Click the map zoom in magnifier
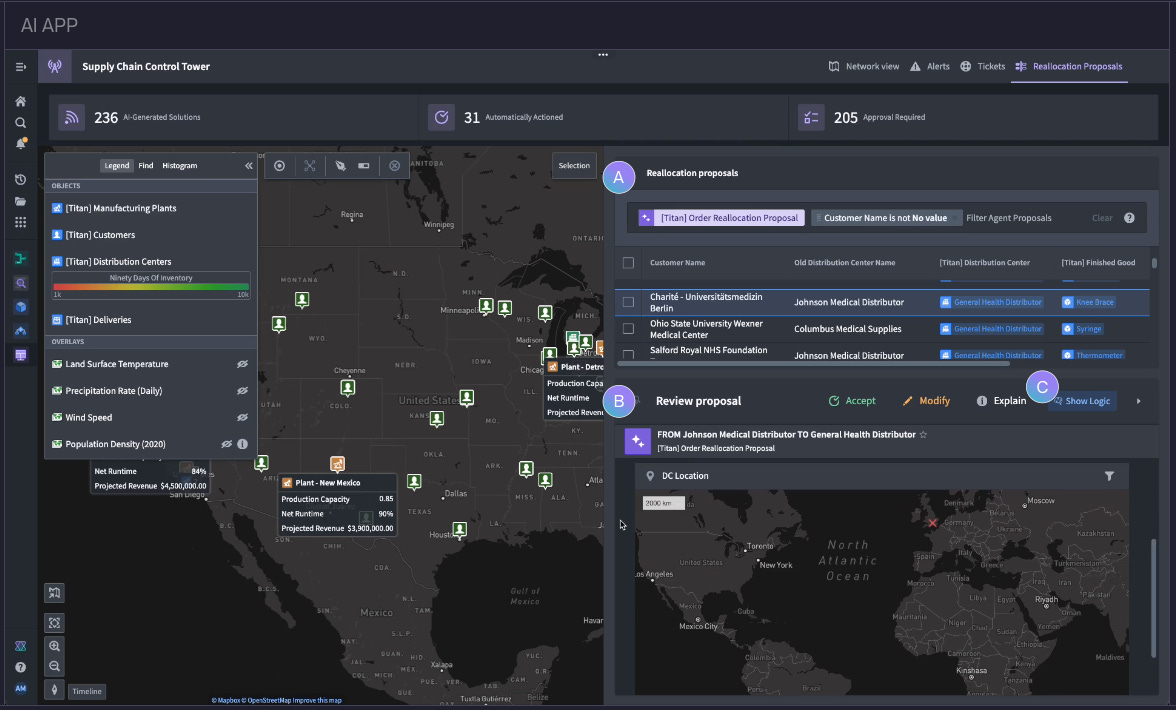1176x710 pixels. [54, 646]
